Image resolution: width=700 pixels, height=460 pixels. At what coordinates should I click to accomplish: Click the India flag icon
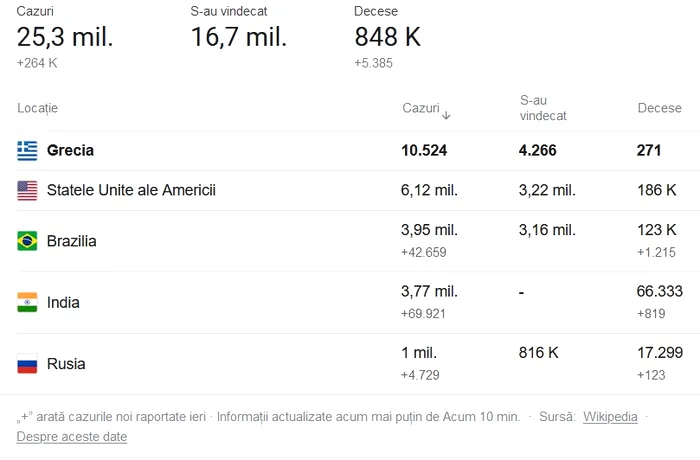27,302
